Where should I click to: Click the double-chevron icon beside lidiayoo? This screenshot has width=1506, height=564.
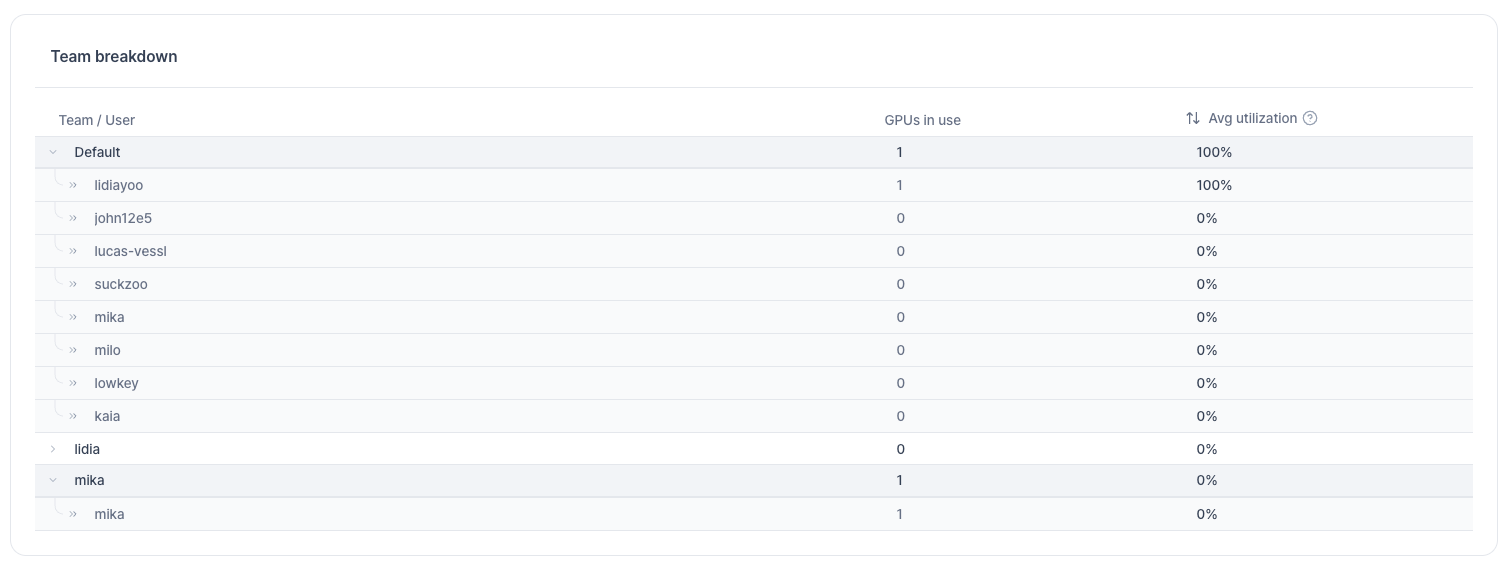[x=73, y=185]
